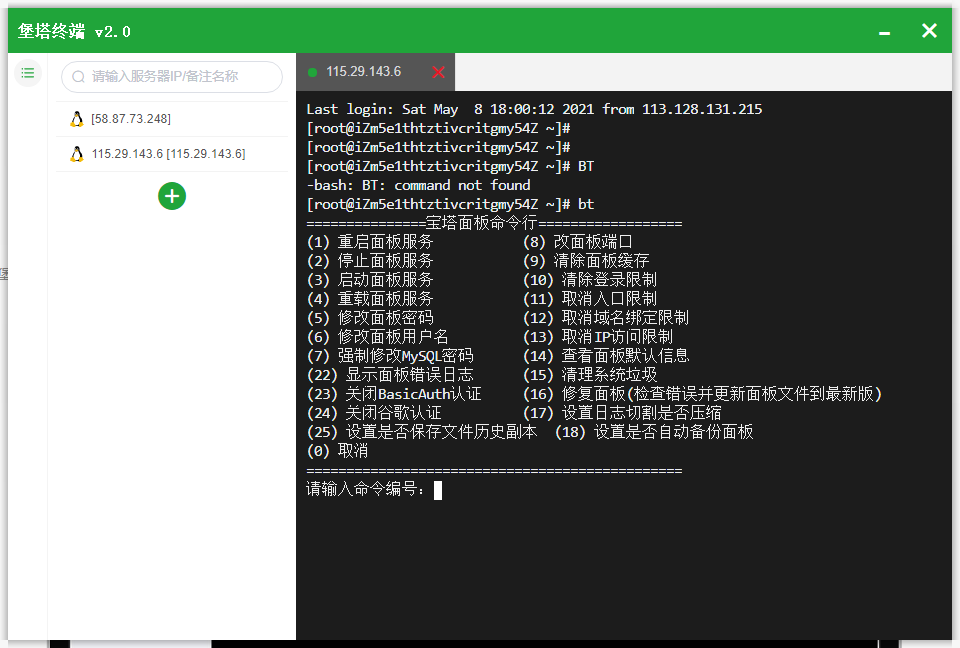
Task: Minimize the 堡塔终端 window
Action: (x=884, y=33)
